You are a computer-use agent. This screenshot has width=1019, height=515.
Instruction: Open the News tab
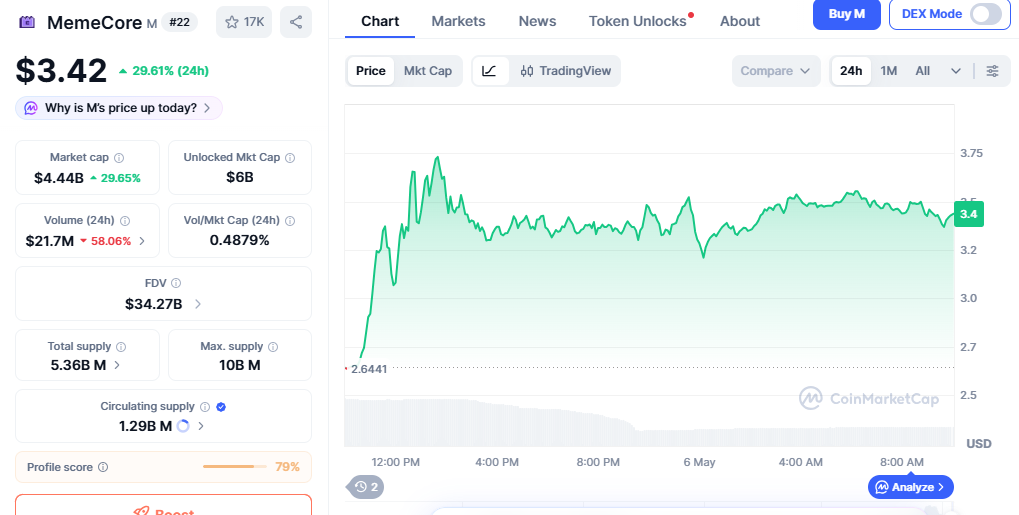[537, 21]
